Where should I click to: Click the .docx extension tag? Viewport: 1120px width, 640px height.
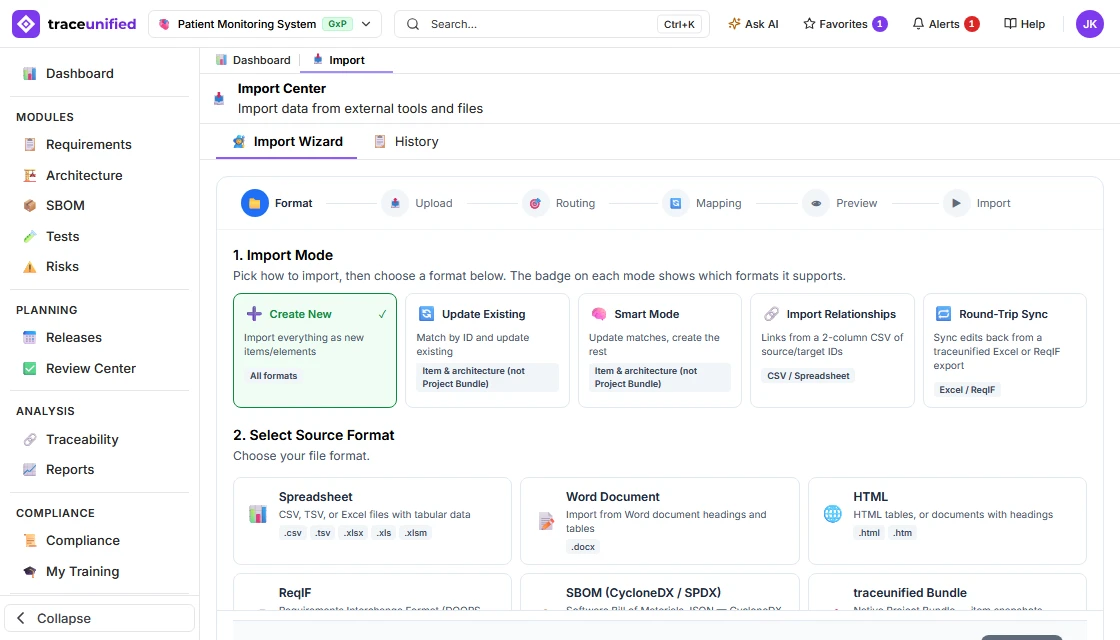[x=583, y=547]
